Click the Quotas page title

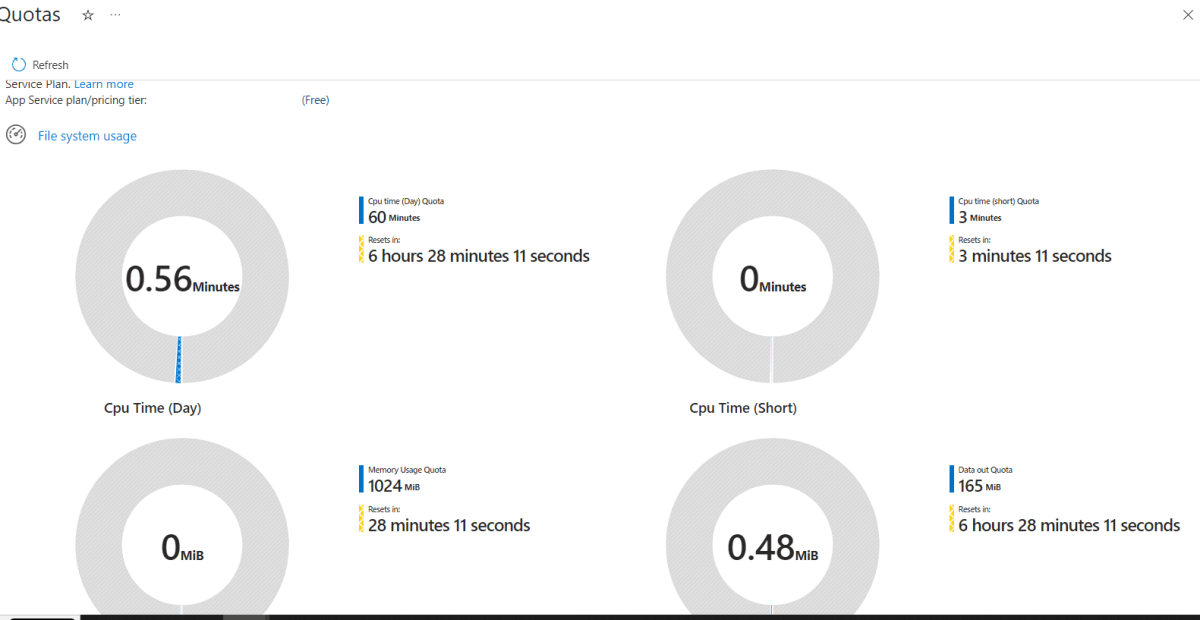tap(30, 15)
